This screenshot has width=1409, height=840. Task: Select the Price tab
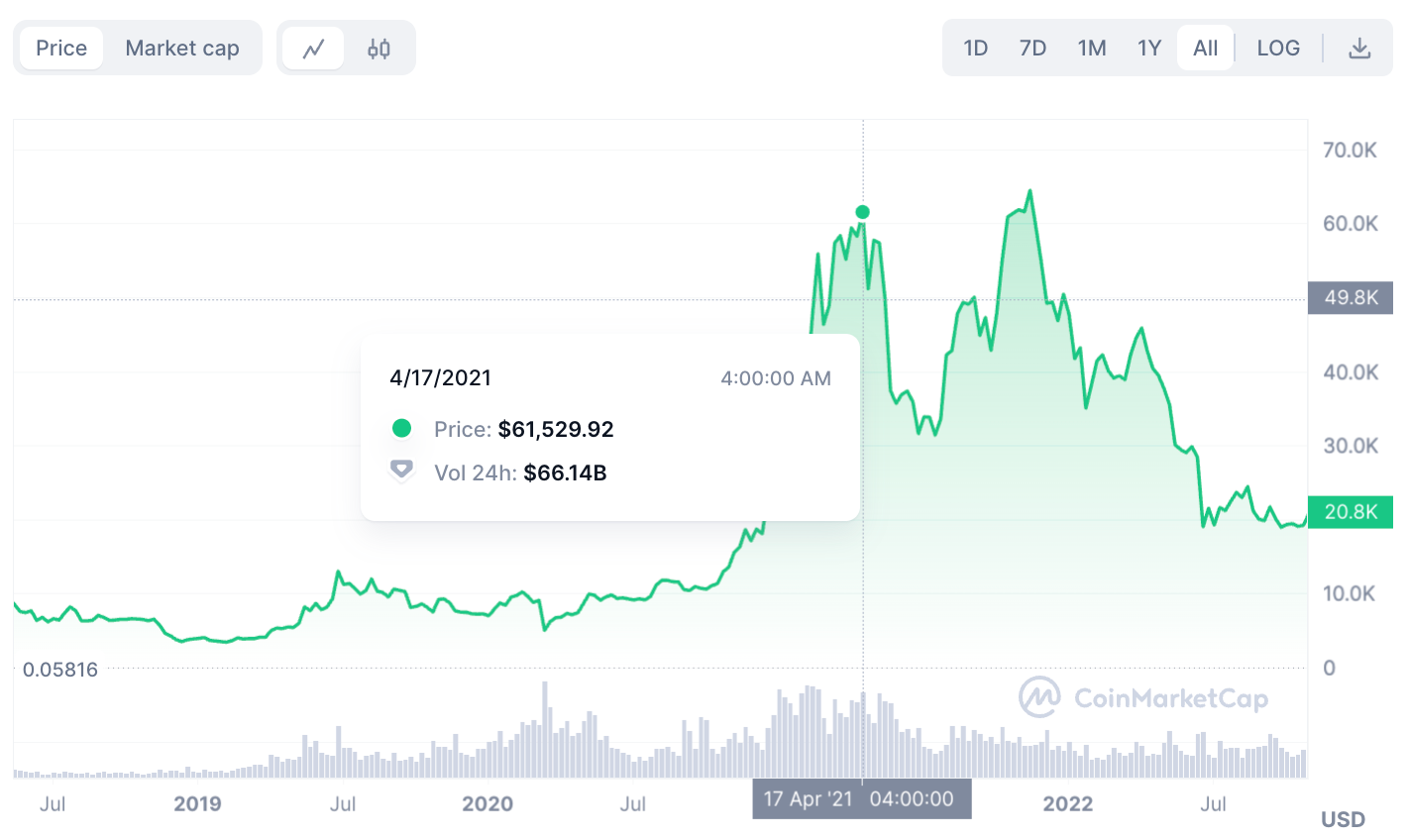(61, 49)
